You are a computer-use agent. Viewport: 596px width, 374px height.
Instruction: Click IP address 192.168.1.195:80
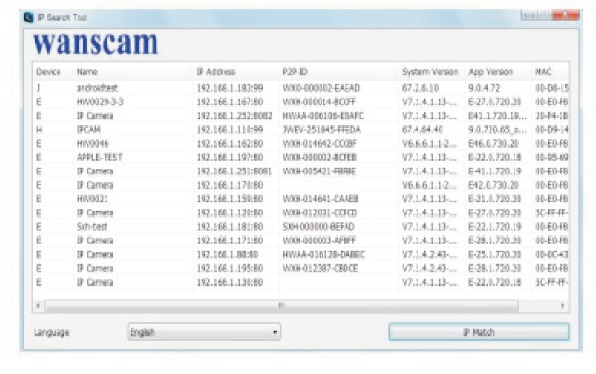coord(230,268)
